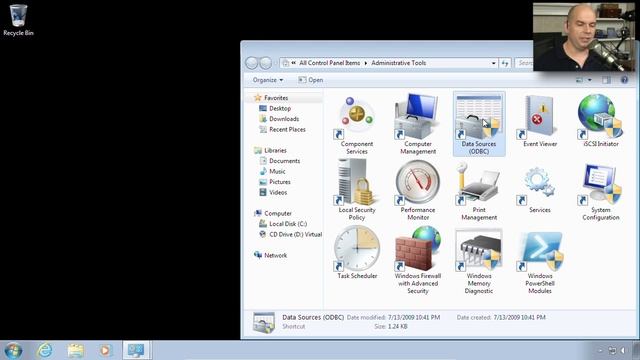Viewport: 640px width, 360px height.
Task: Select Recent Places in navigation pane
Action: [x=287, y=130]
